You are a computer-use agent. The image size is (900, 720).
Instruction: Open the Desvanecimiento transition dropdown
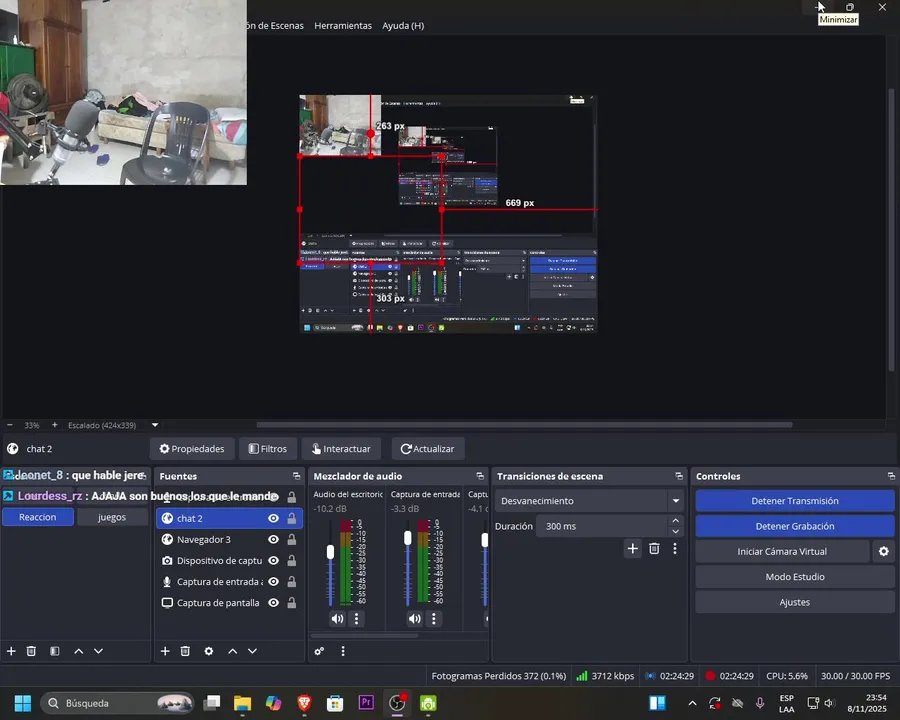click(x=589, y=501)
